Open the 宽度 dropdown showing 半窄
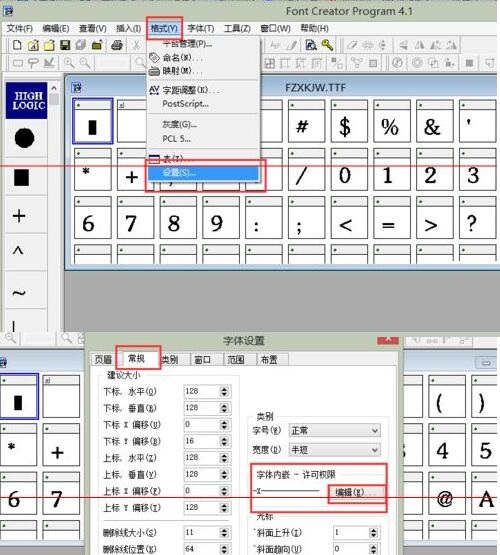This screenshot has width=500, height=555. (x=334, y=450)
